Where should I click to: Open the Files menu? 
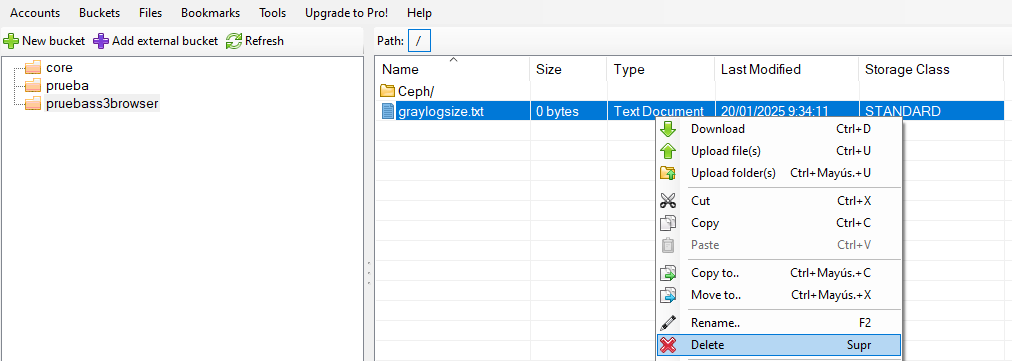tap(150, 13)
